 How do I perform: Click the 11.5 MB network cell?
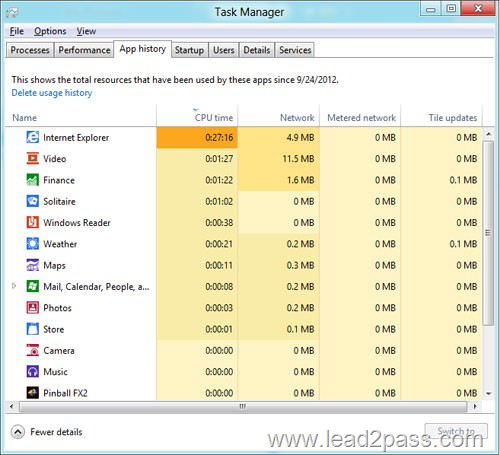click(x=279, y=159)
